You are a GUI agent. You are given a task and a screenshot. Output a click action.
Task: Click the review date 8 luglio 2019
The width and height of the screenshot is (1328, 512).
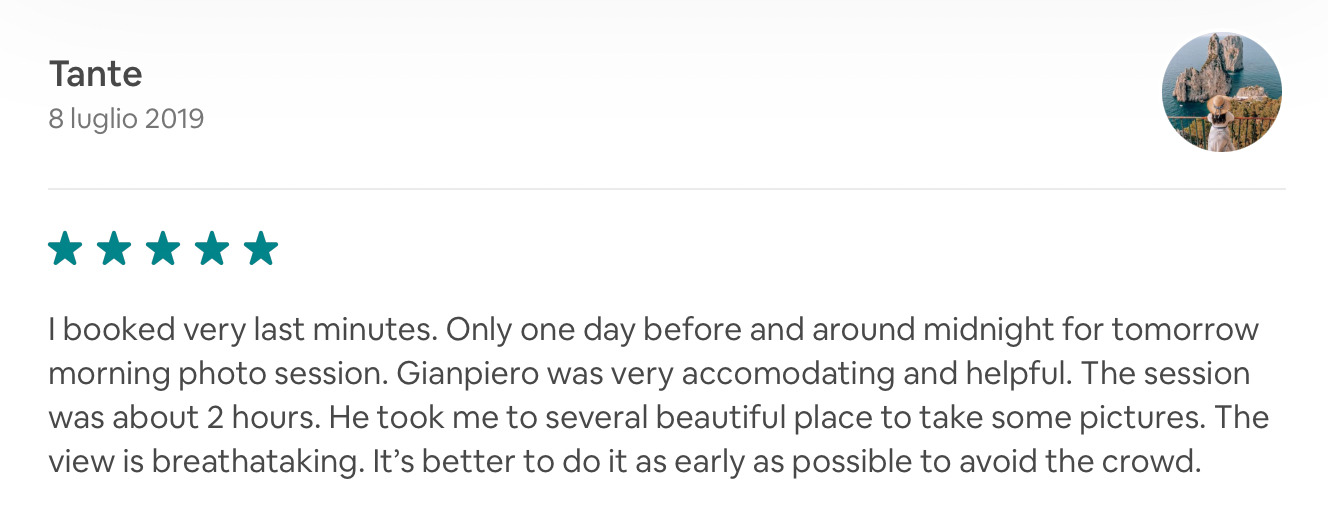coord(126,119)
